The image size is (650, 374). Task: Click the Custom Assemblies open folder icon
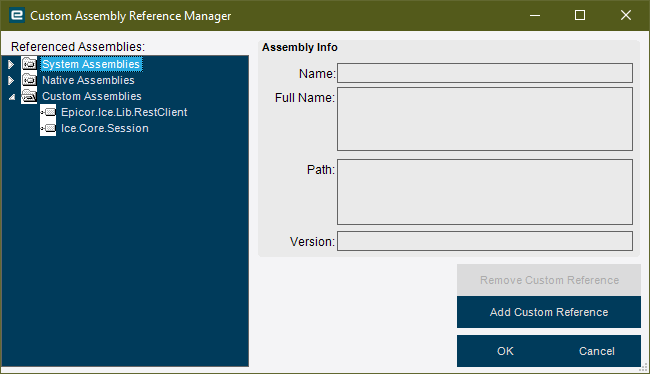(29, 96)
